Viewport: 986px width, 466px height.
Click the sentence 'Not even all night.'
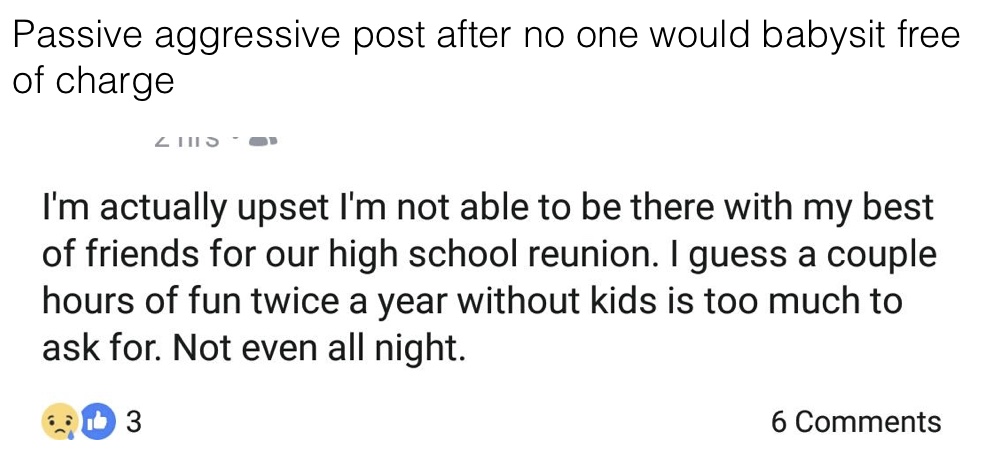(x=320, y=348)
